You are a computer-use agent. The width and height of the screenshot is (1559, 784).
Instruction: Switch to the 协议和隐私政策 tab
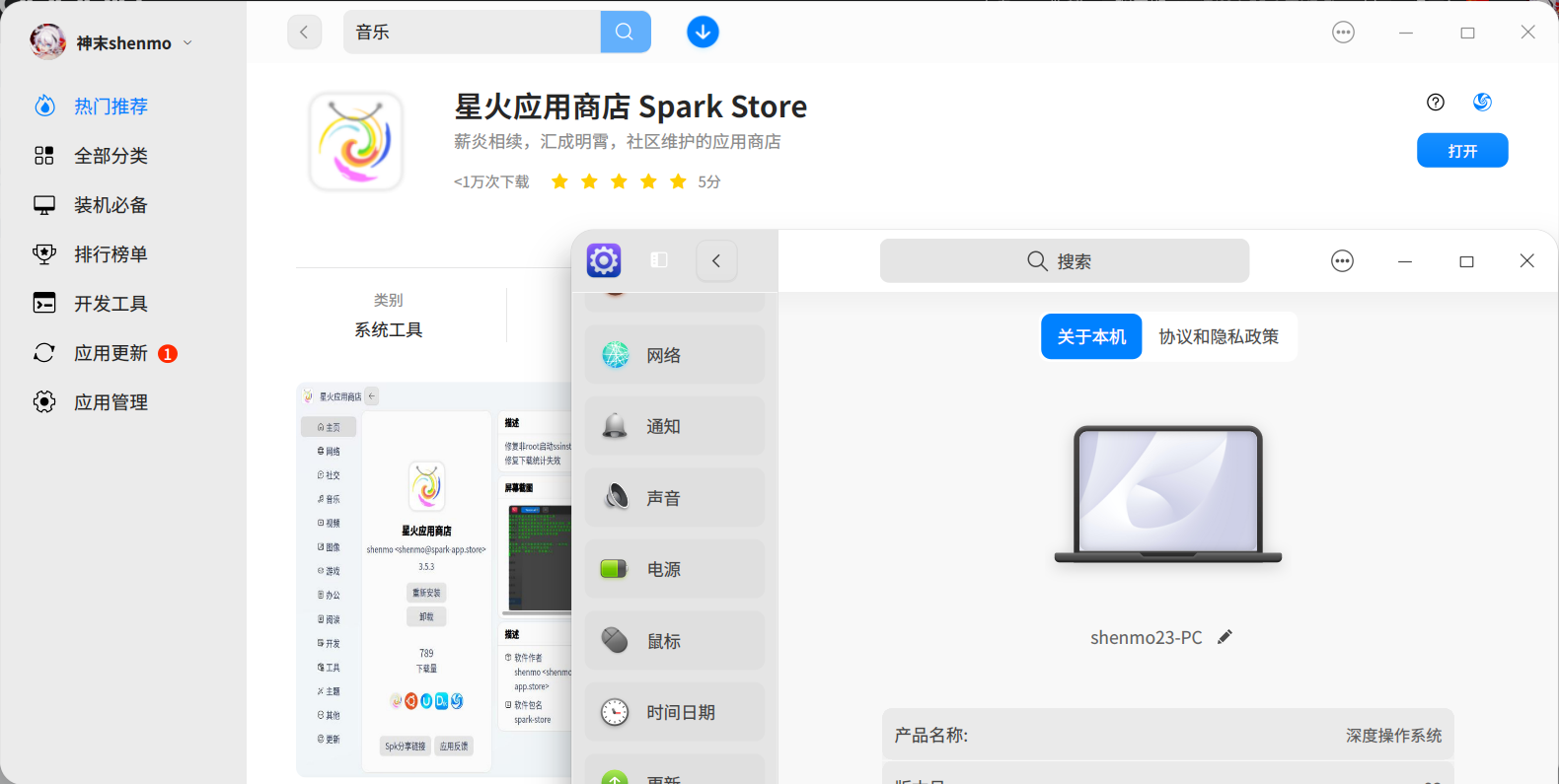[1219, 336]
